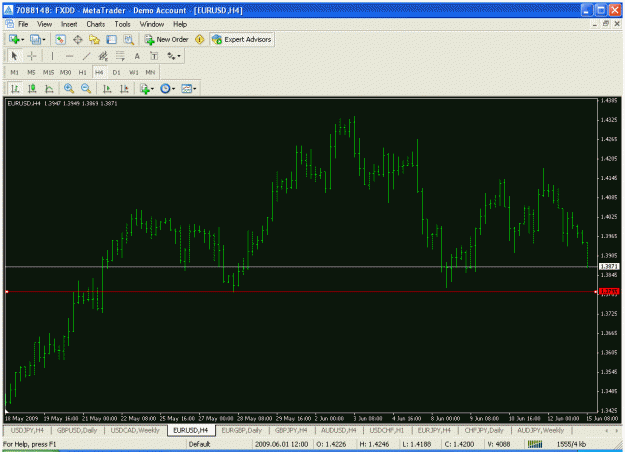
Task: Set timeframe to M1
Action: click(x=14, y=72)
